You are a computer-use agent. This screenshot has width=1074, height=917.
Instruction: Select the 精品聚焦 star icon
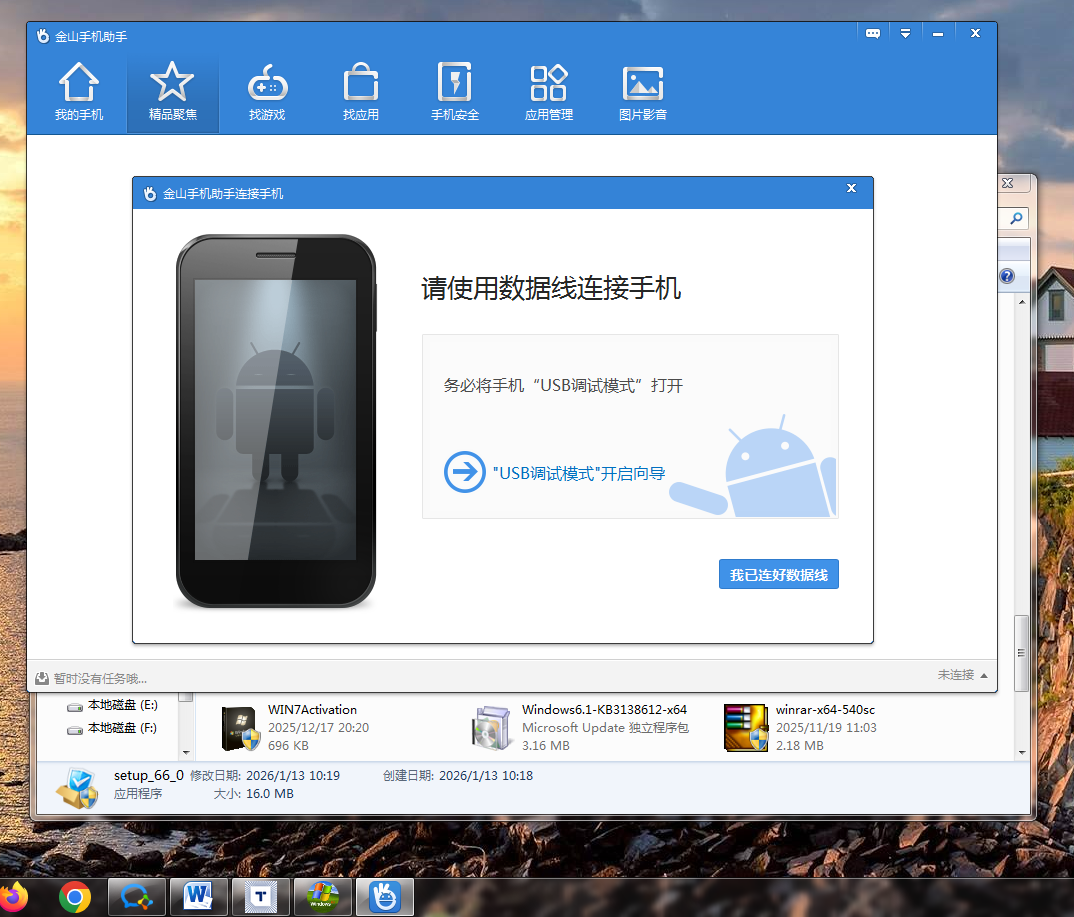coord(172,83)
